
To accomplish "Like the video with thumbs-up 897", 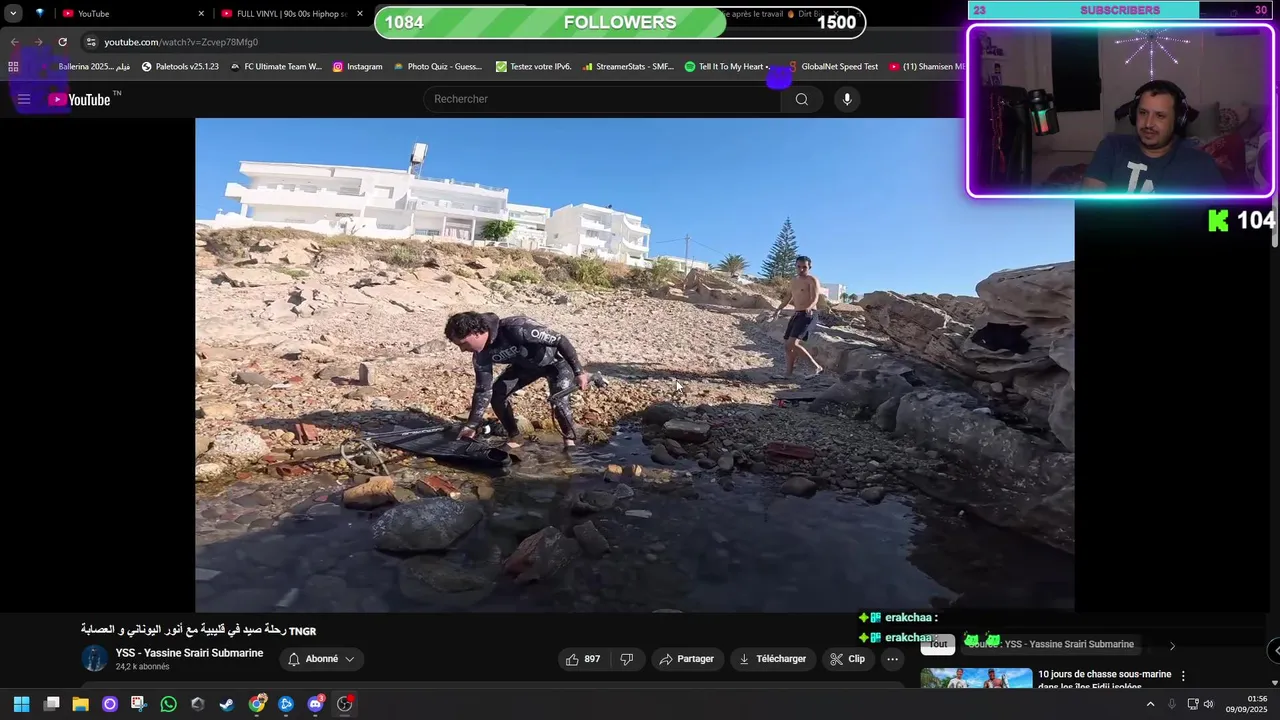I will 584,659.
